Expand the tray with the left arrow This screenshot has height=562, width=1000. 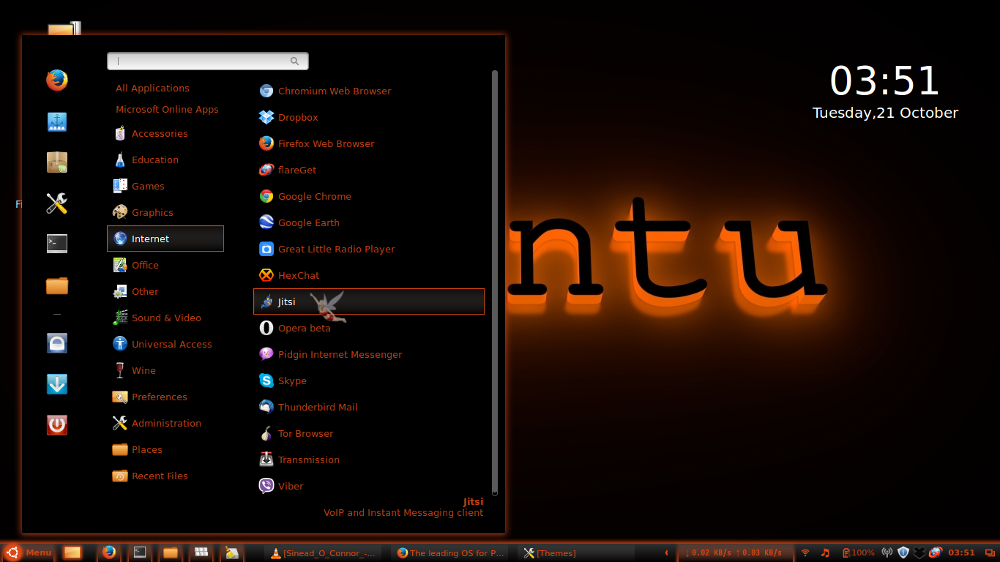tap(666, 553)
